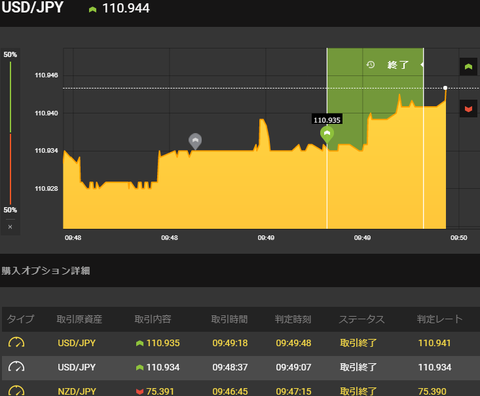Click the red Low (down) trade button
480x396 pixels.
pyautogui.click(x=468, y=109)
